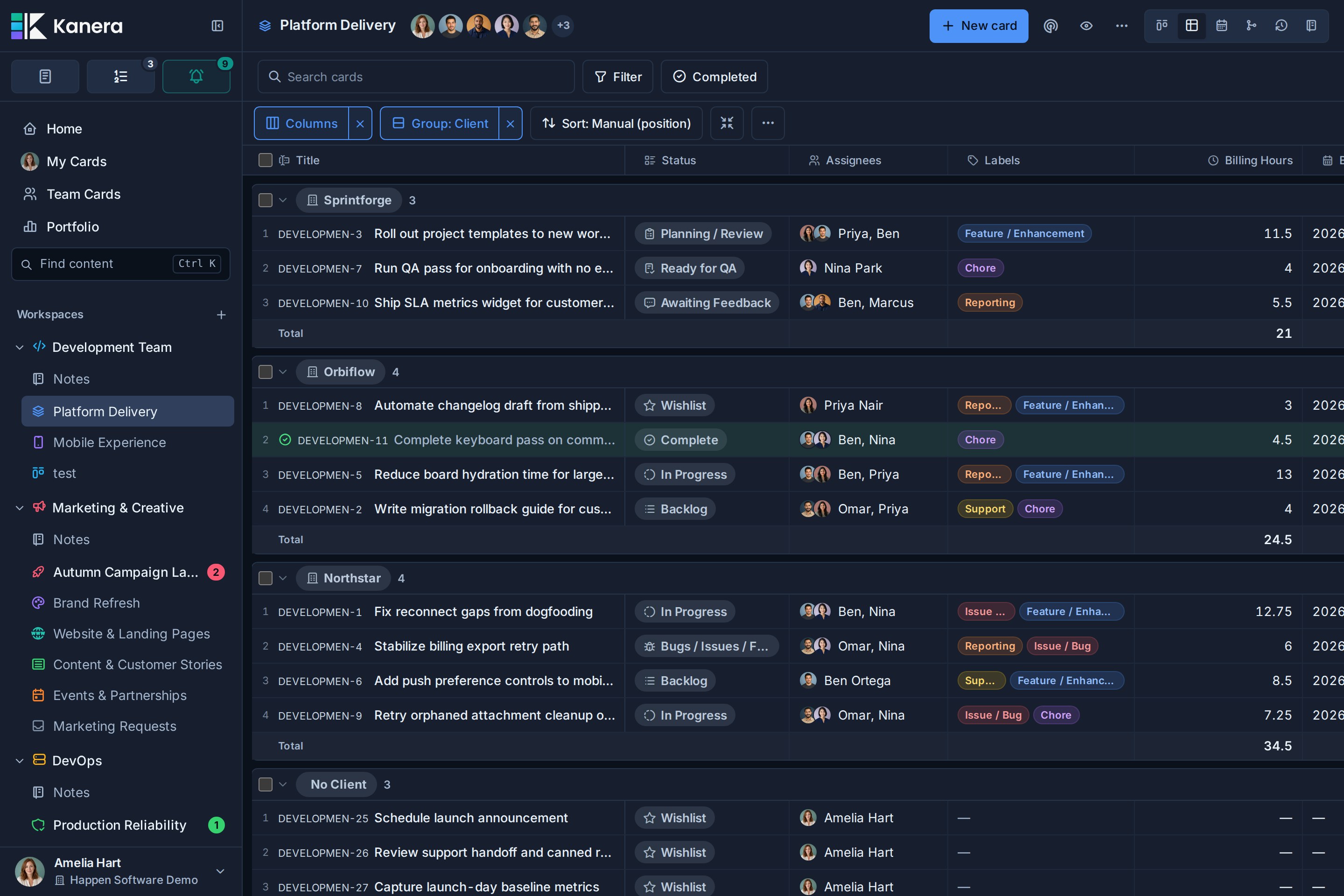Open the broadcast signal icon

click(1051, 26)
